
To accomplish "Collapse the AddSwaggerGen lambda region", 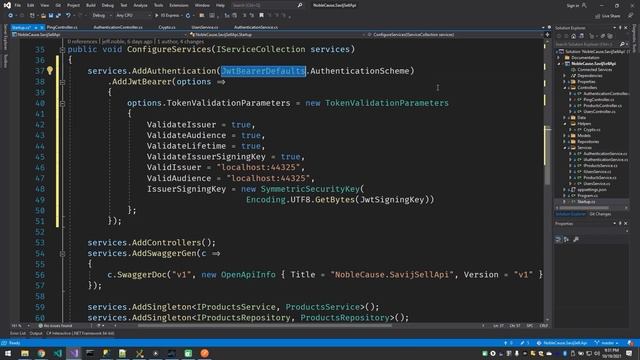I will click(x=62, y=253).
